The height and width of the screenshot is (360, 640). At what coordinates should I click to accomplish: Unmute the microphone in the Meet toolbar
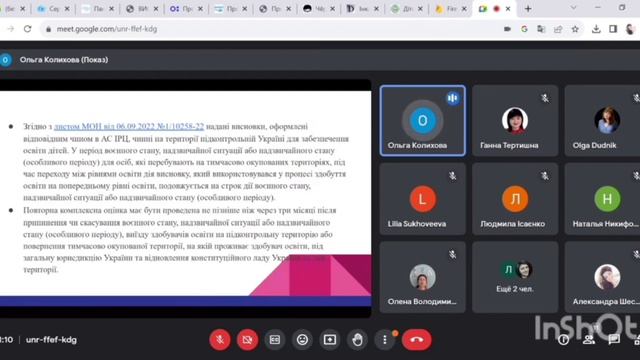220,340
